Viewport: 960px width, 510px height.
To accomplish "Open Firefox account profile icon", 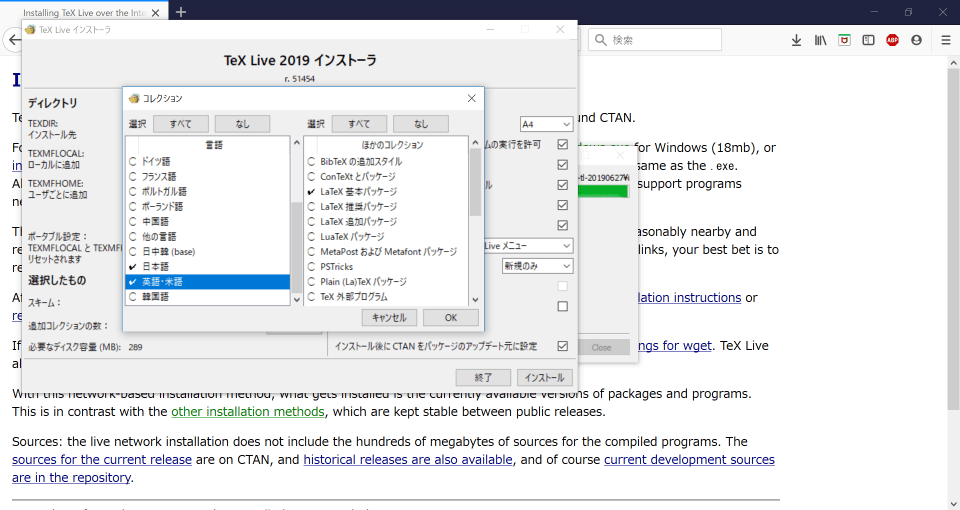I will [x=916, y=40].
